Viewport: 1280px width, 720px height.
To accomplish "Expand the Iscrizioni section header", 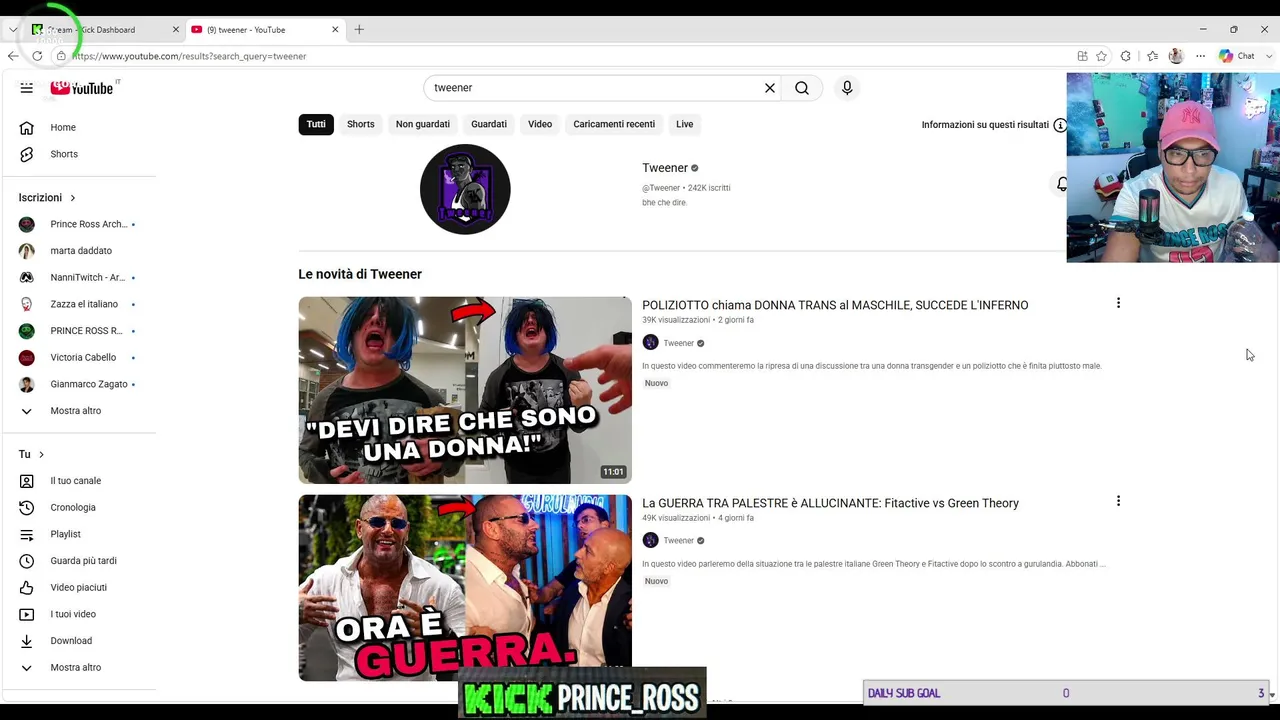I will 47,198.
